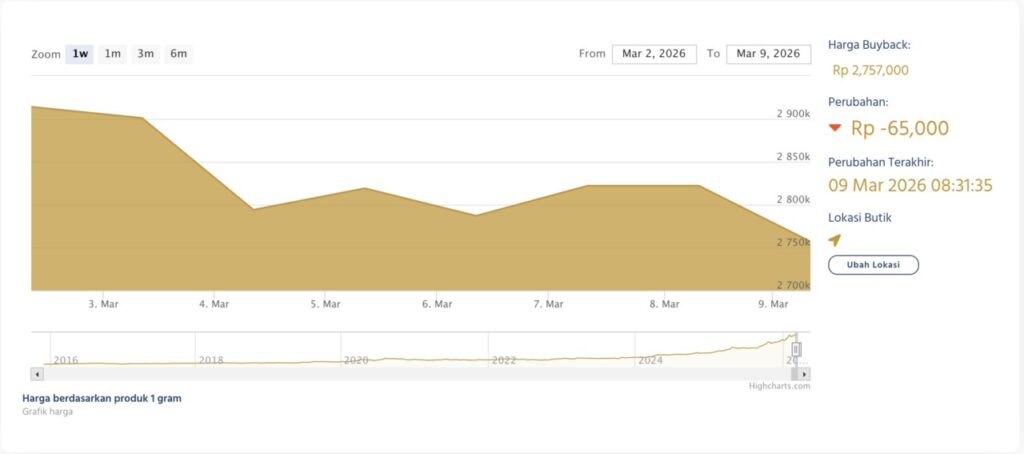The image size is (1024, 454).
Task: Click the navigator range handle grip
Action: pos(796,349)
